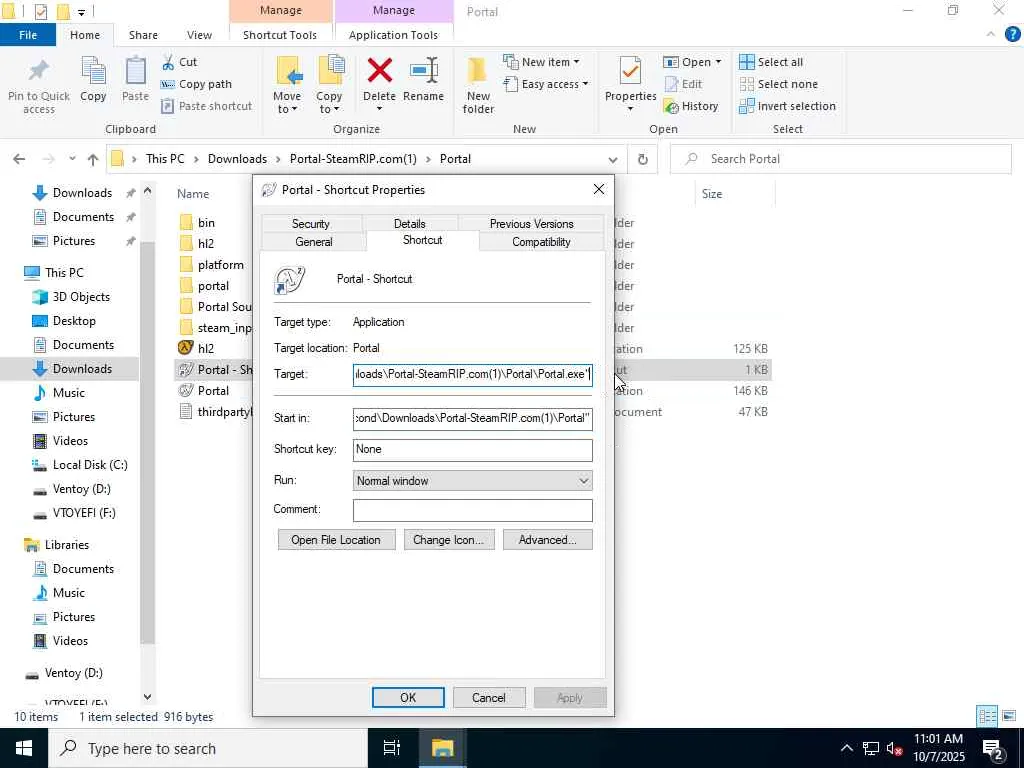1024x768 pixels.
Task: Click the Comment text field
Action: [472, 510]
